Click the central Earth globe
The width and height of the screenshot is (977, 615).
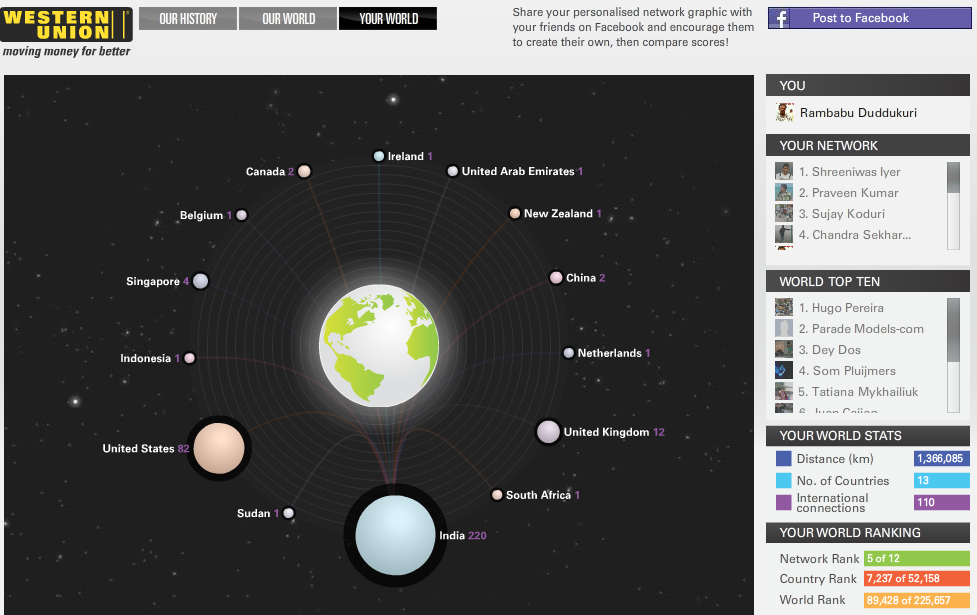pos(379,346)
